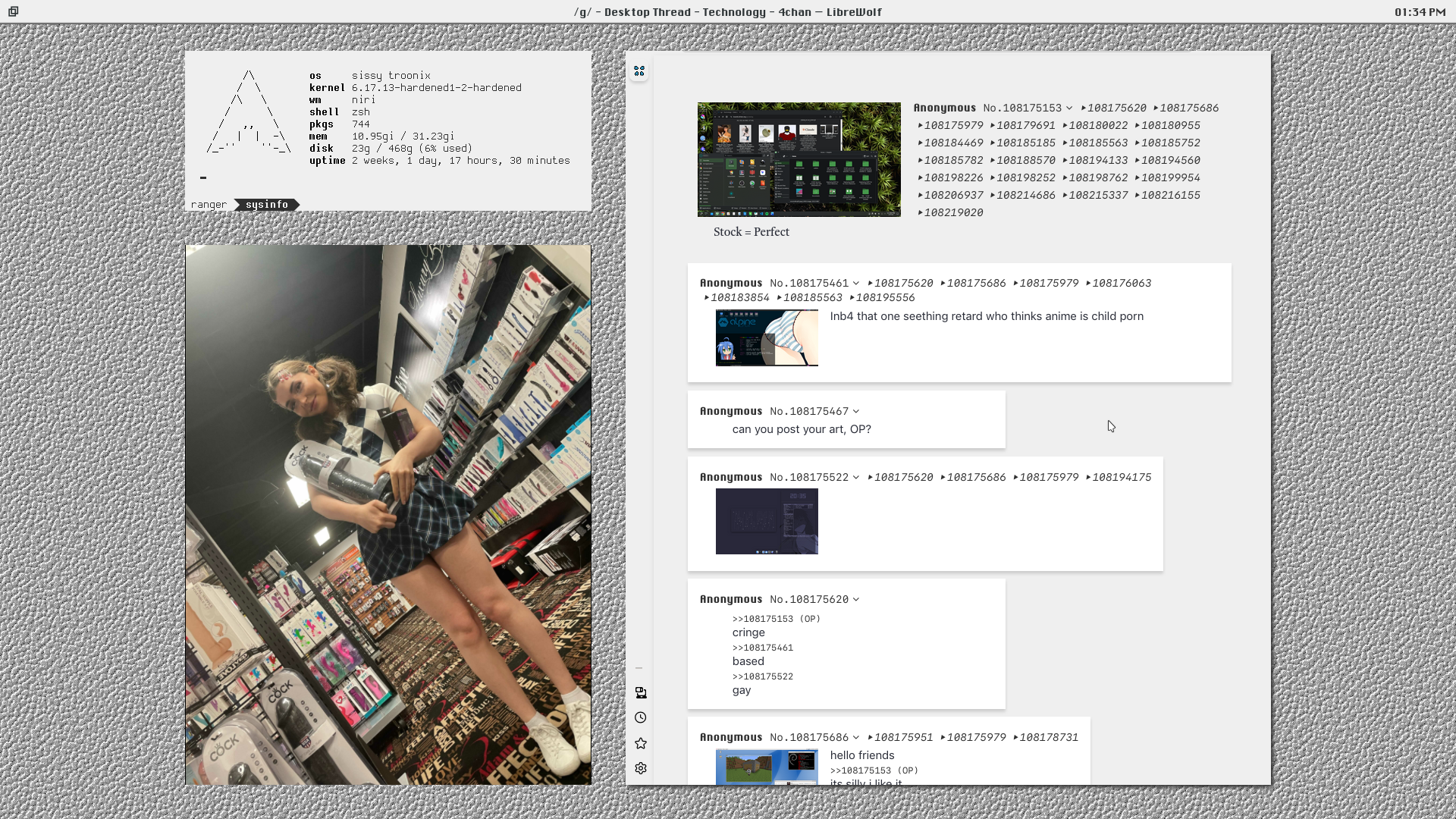Open the OP desktop screenshot thumbnail
Image resolution: width=1456 pixels, height=819 pixels.
799,159
